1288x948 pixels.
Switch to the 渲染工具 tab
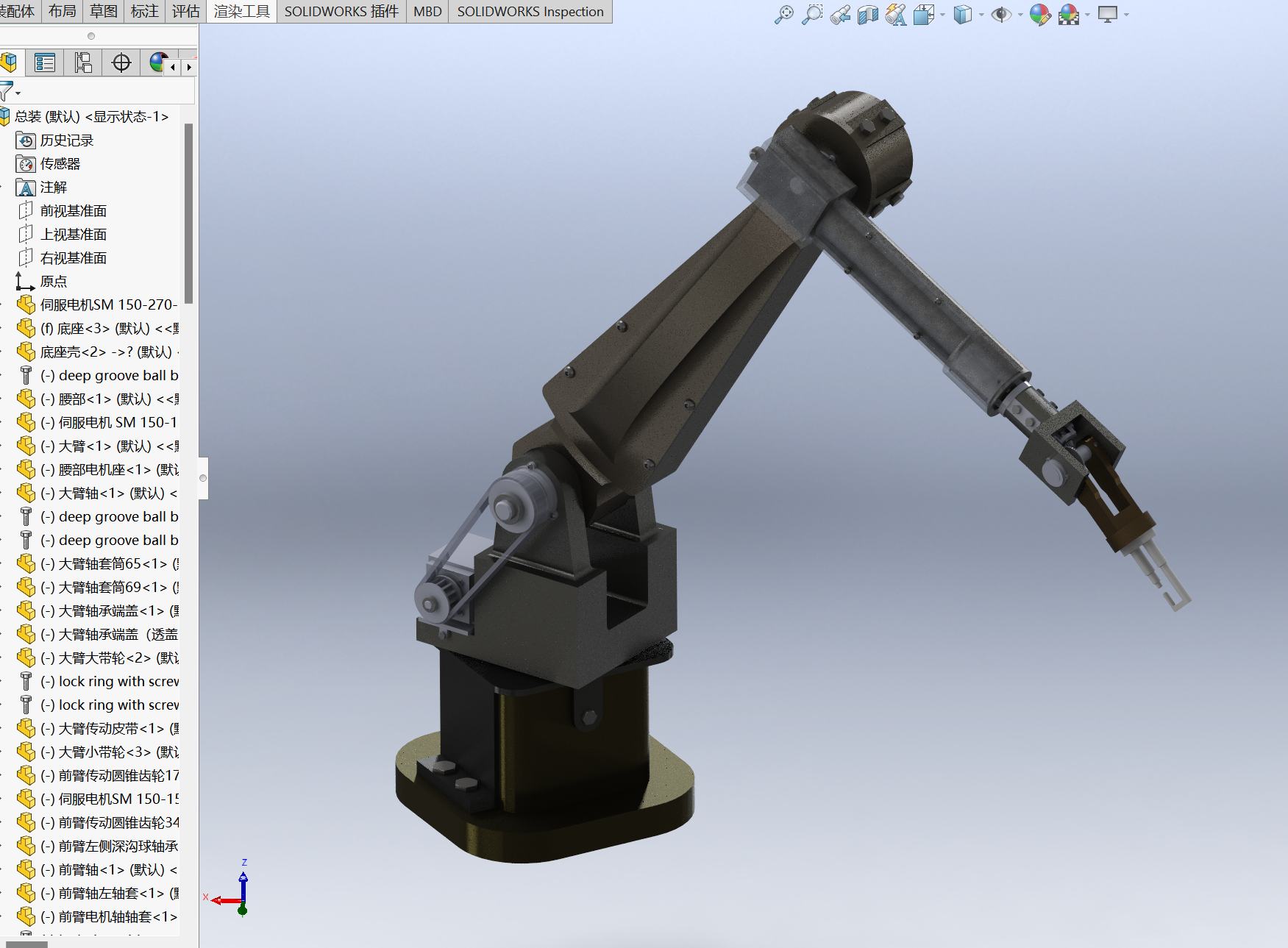point(241,12)
